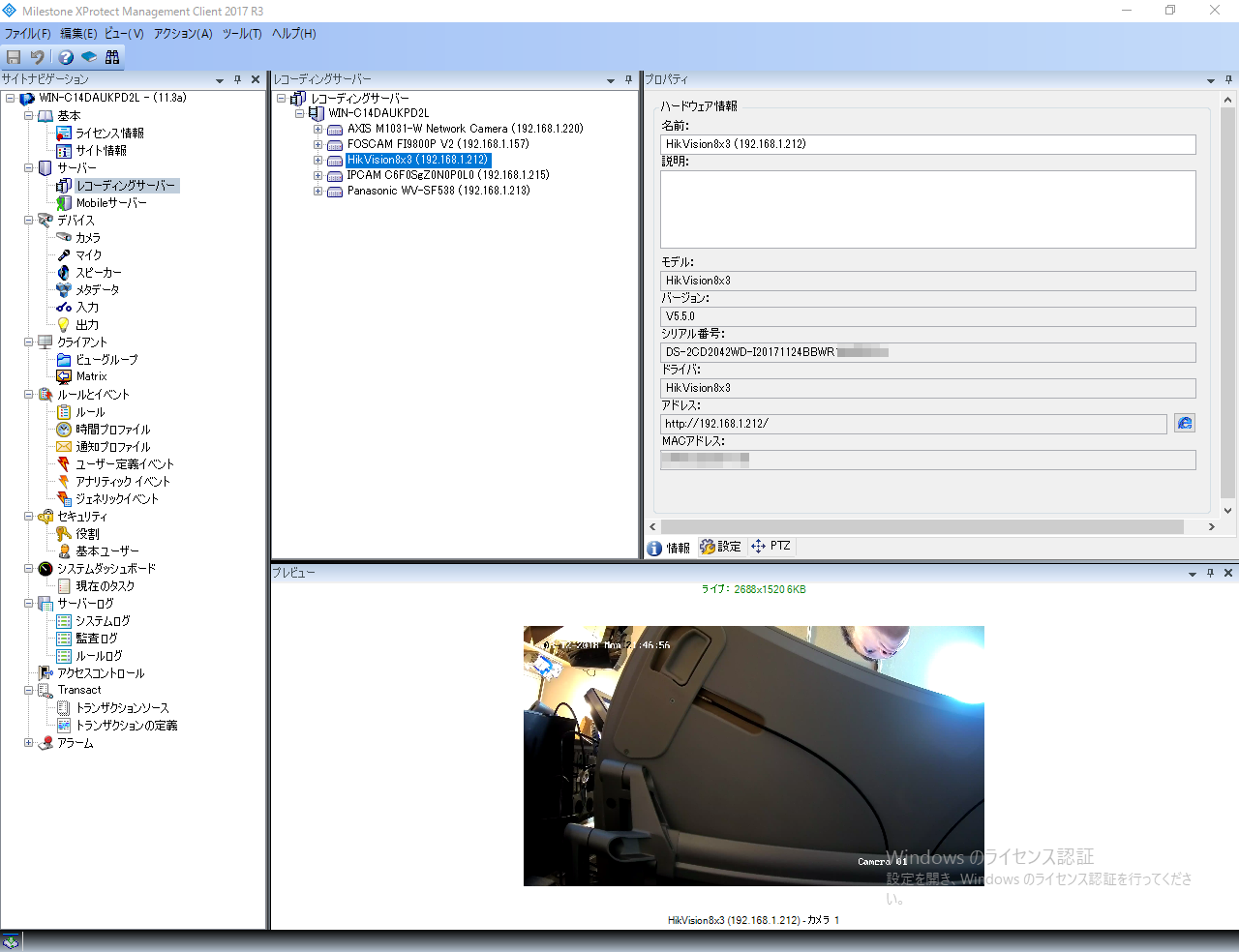Click the Matrix monitor icon
The image size is (1239, 952).
pyautogui.click(x=64, y=376)
